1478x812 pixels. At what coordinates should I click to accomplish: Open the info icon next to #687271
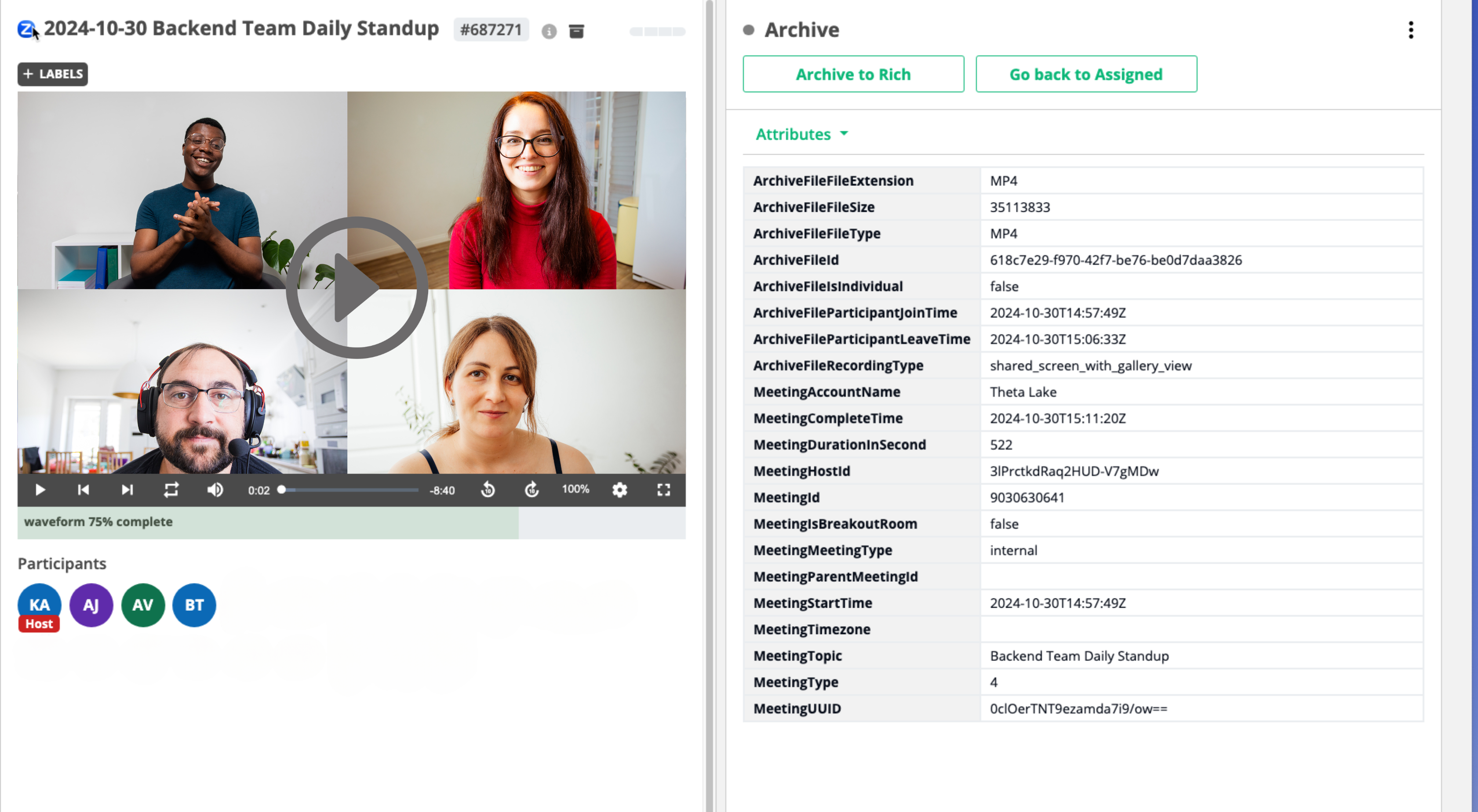tap(549, 31)
